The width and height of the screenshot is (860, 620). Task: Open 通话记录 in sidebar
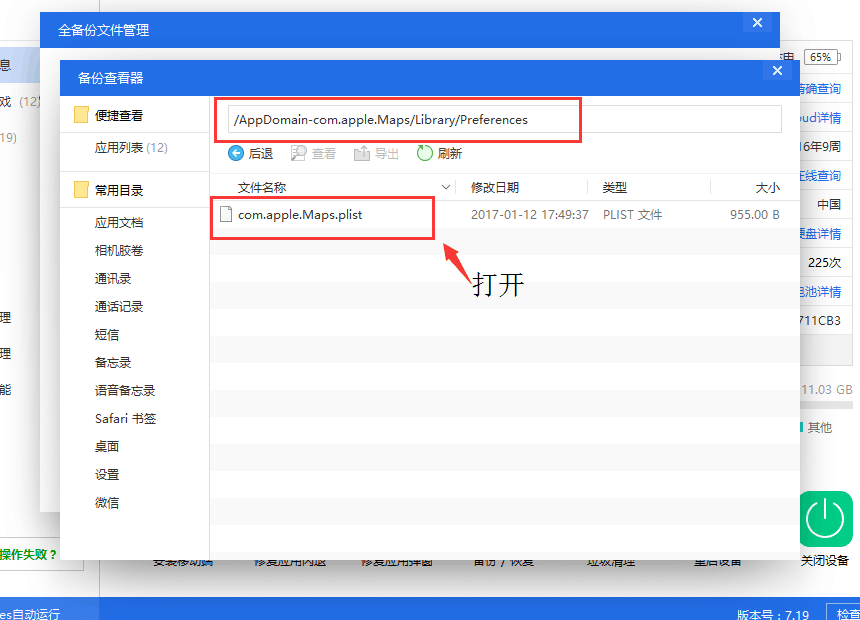(x=118, y=306)
